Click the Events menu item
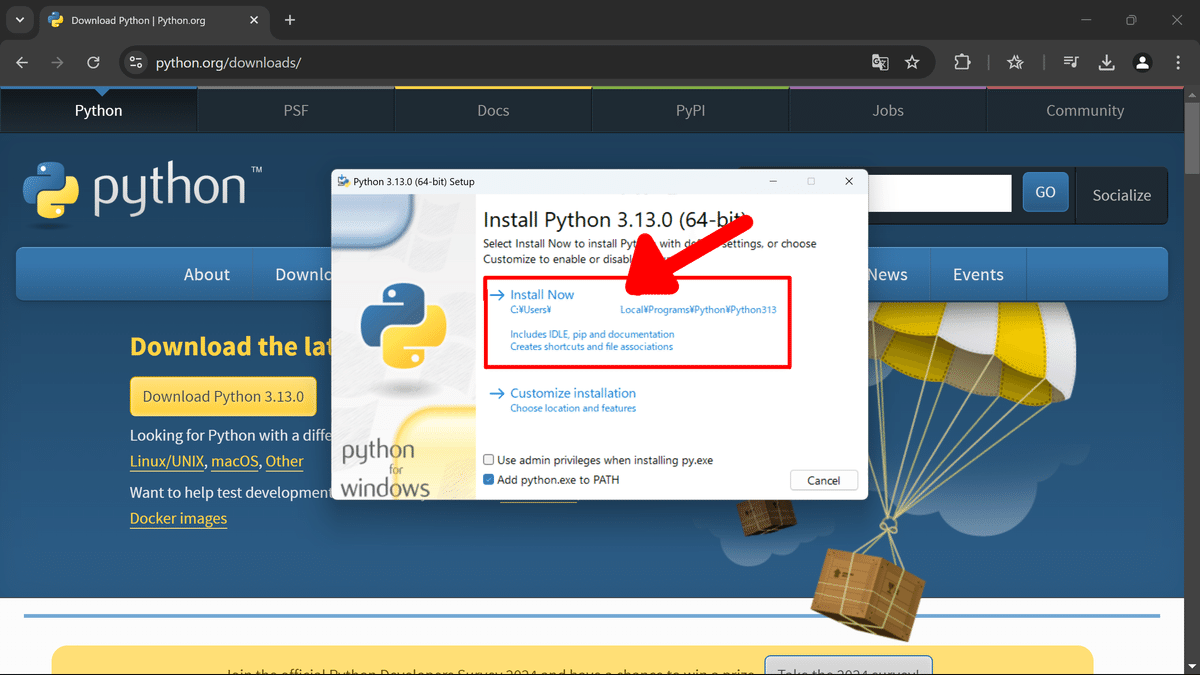This screenshot has width=1200, height=675. point(978,274)
